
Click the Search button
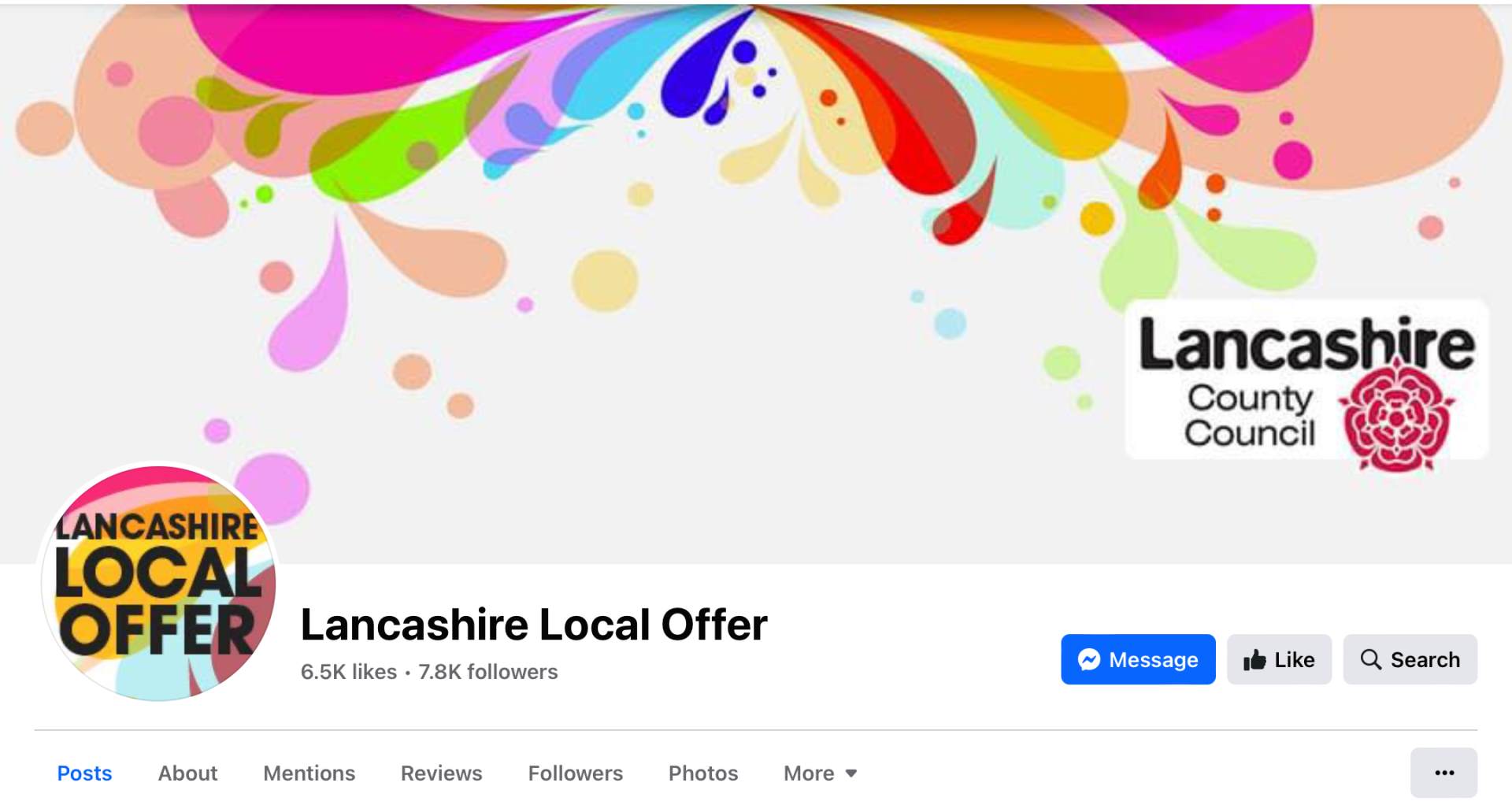tap(1410, 659)
